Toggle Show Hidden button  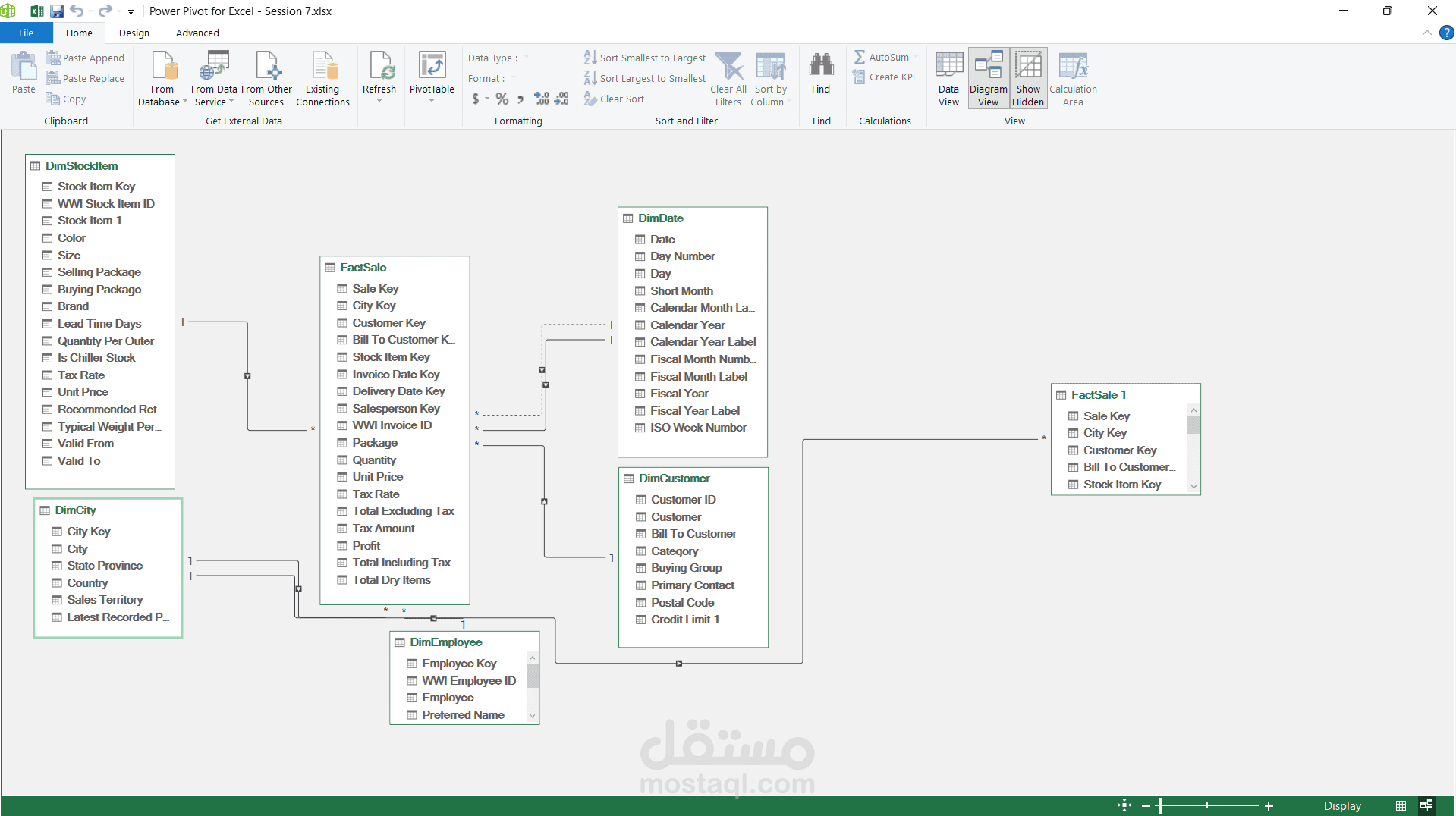(1028, 78)
